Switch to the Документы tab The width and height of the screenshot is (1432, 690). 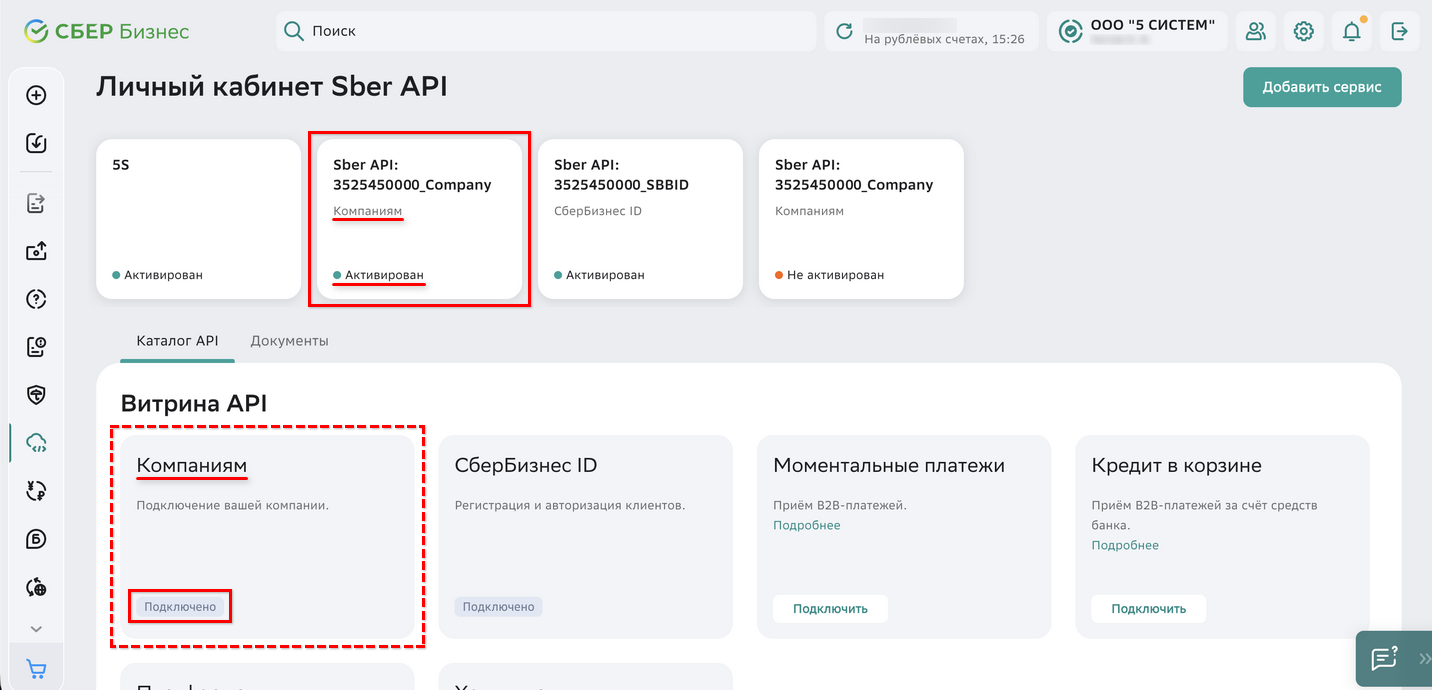289,341
